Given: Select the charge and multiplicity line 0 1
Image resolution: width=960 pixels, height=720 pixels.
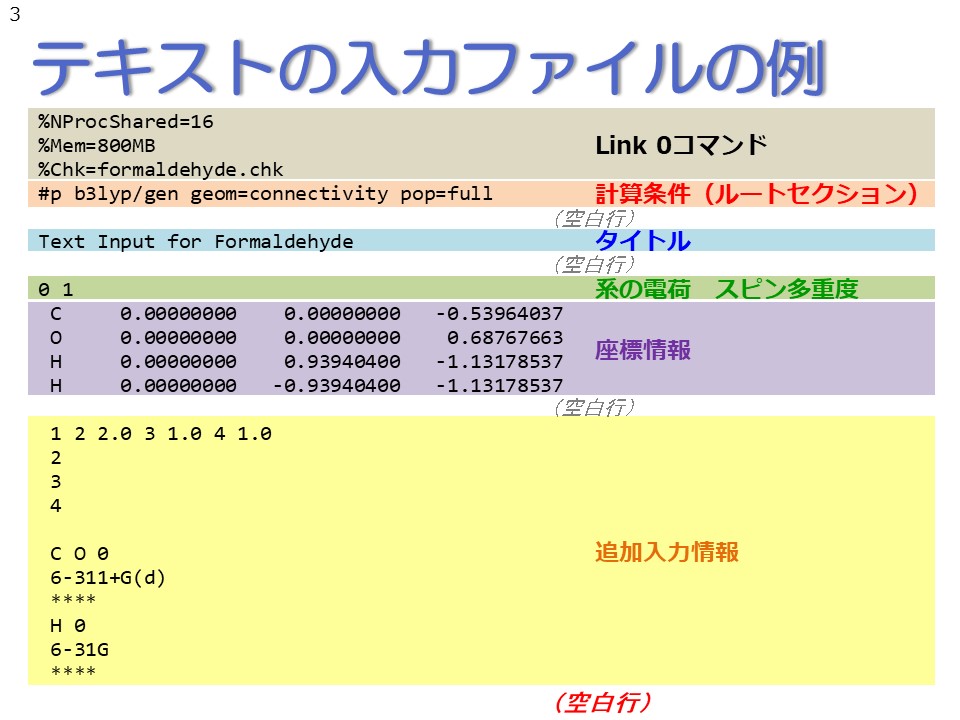Looking at the screenshot, I should click(56, 289).
